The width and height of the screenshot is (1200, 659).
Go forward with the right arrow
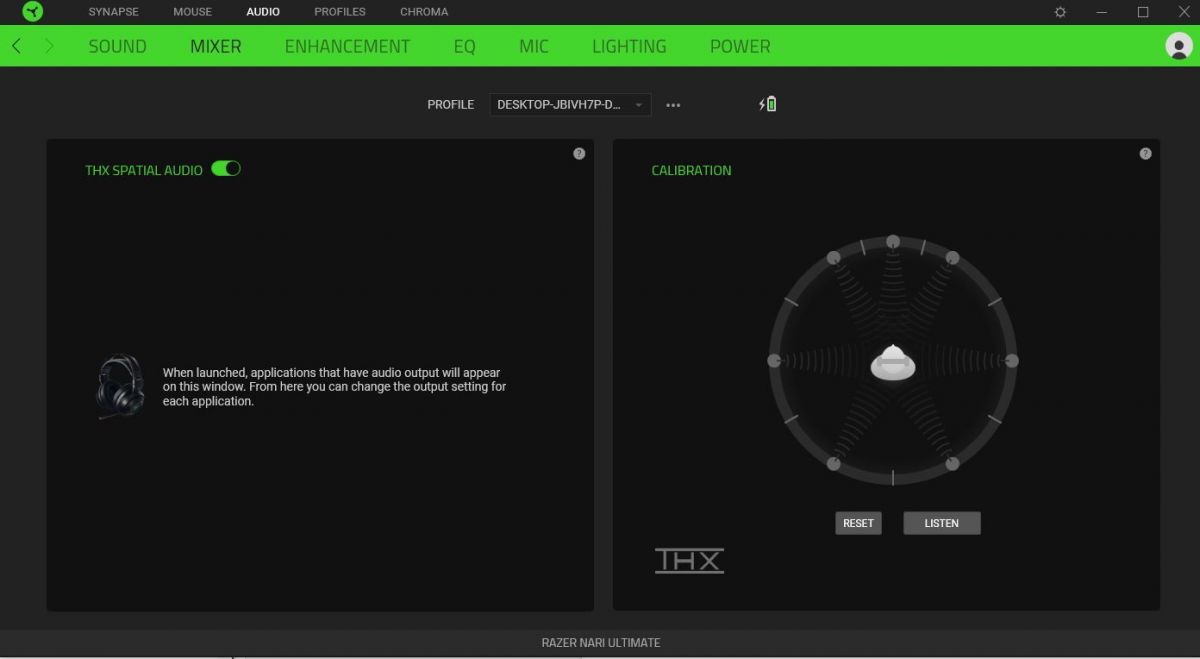(x=49, y=46)
